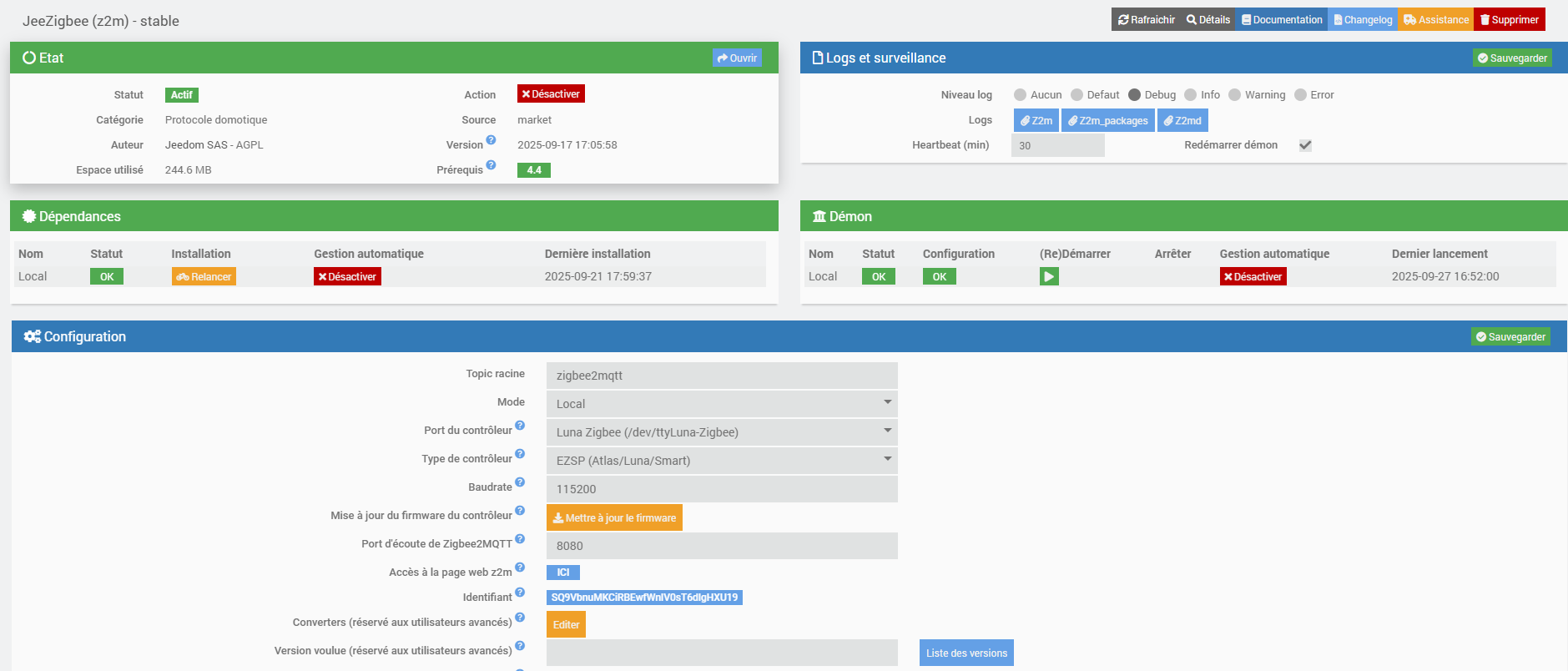Show help for Type de contrôleur

coord(520,454)
